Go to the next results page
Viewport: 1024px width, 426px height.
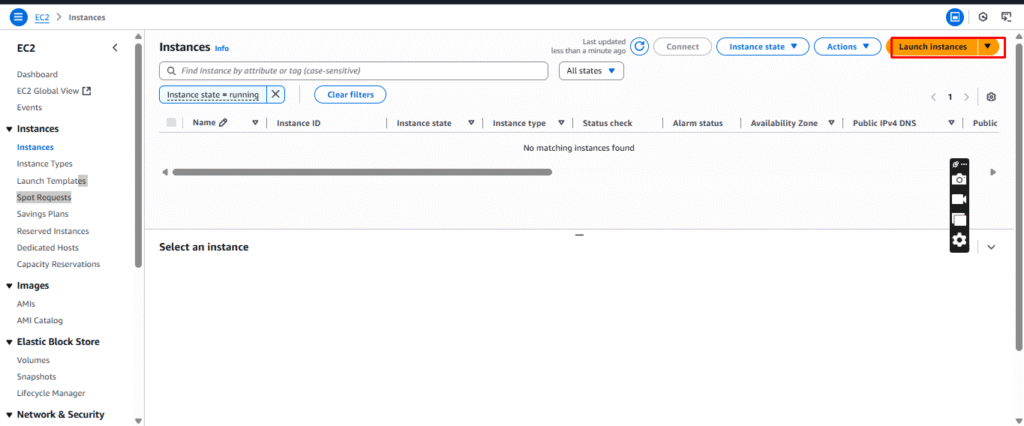coord(967,97)
